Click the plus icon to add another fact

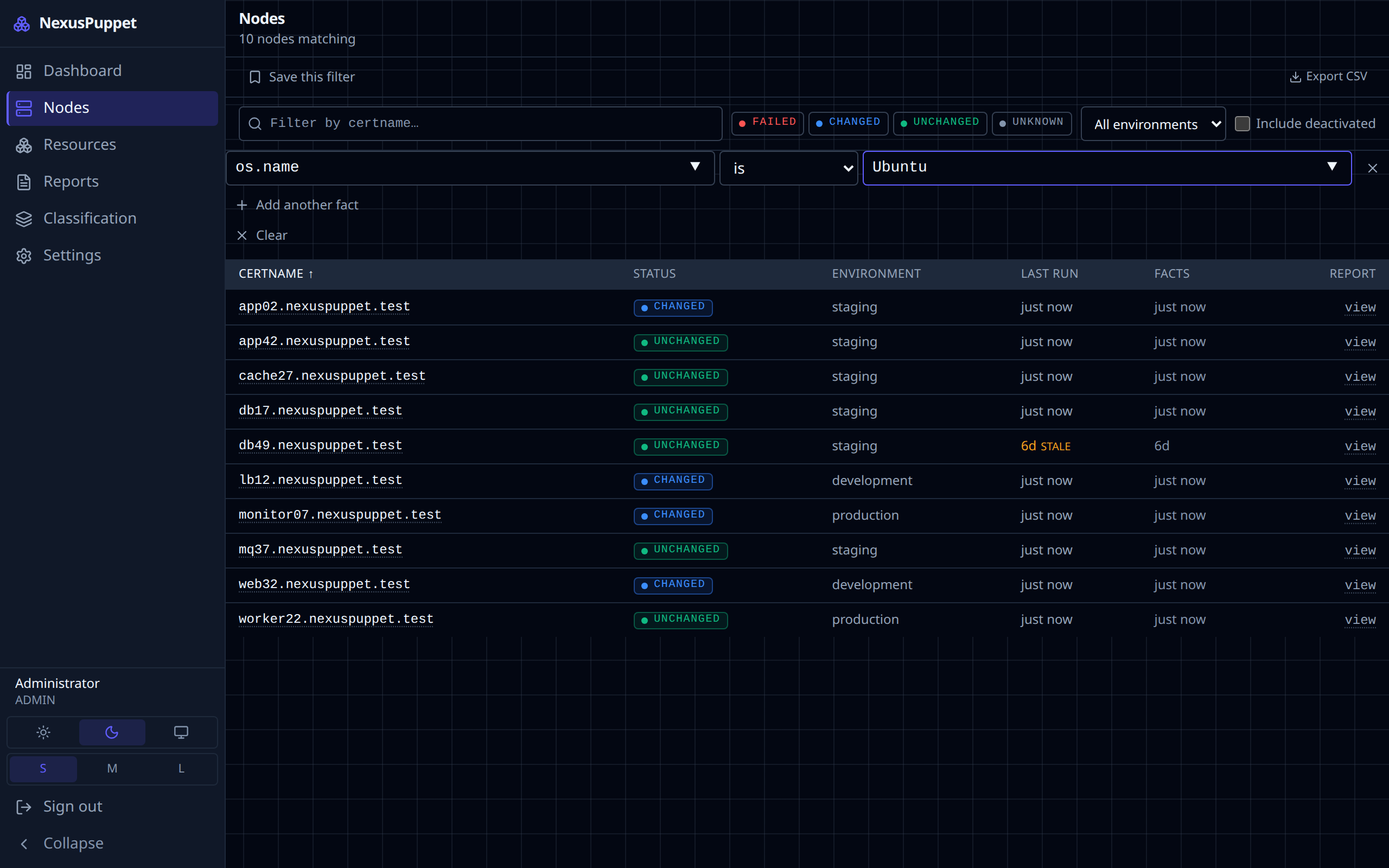(242, 205)
